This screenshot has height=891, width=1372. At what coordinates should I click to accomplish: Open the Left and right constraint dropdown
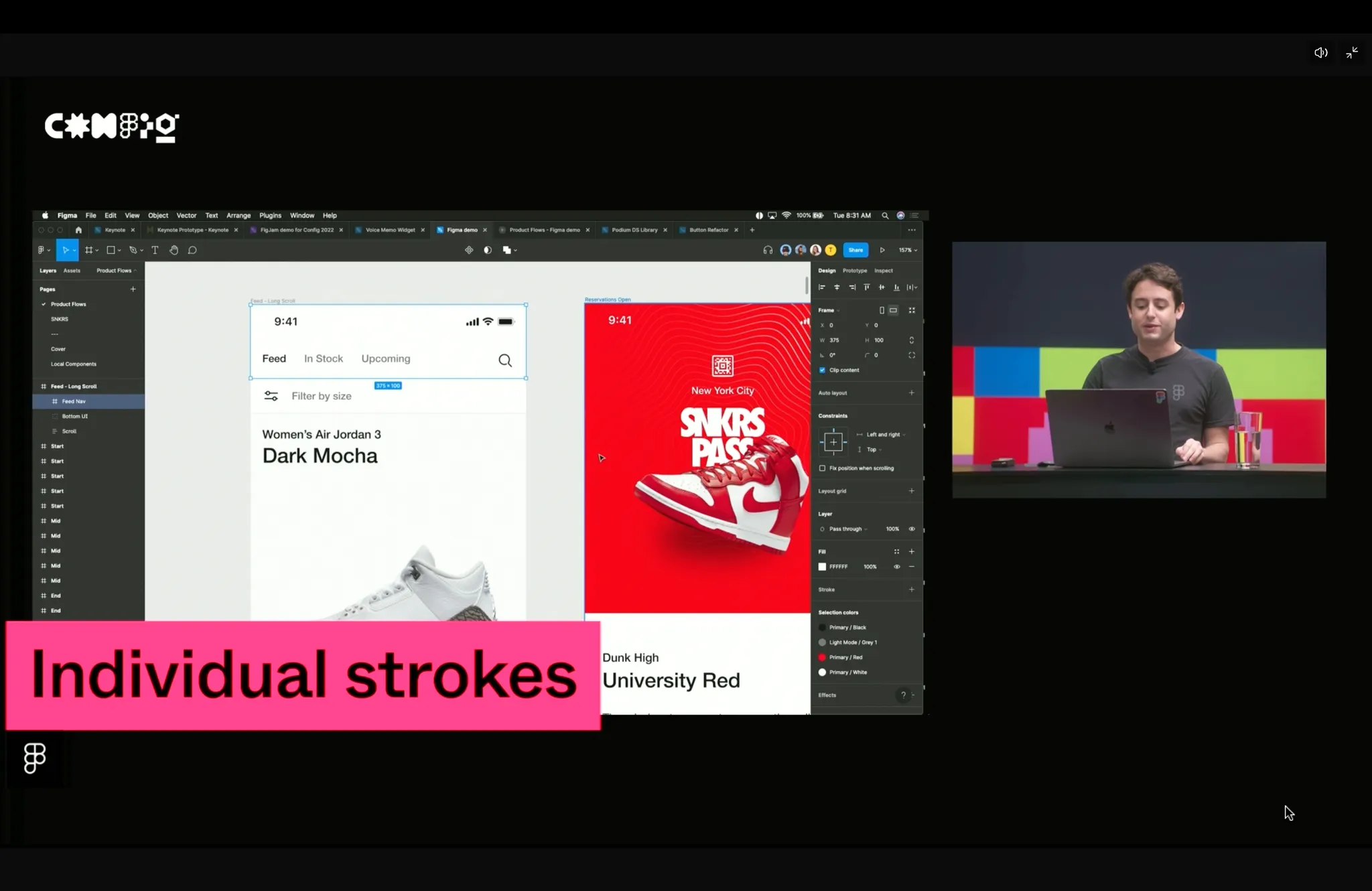(885, 435)
